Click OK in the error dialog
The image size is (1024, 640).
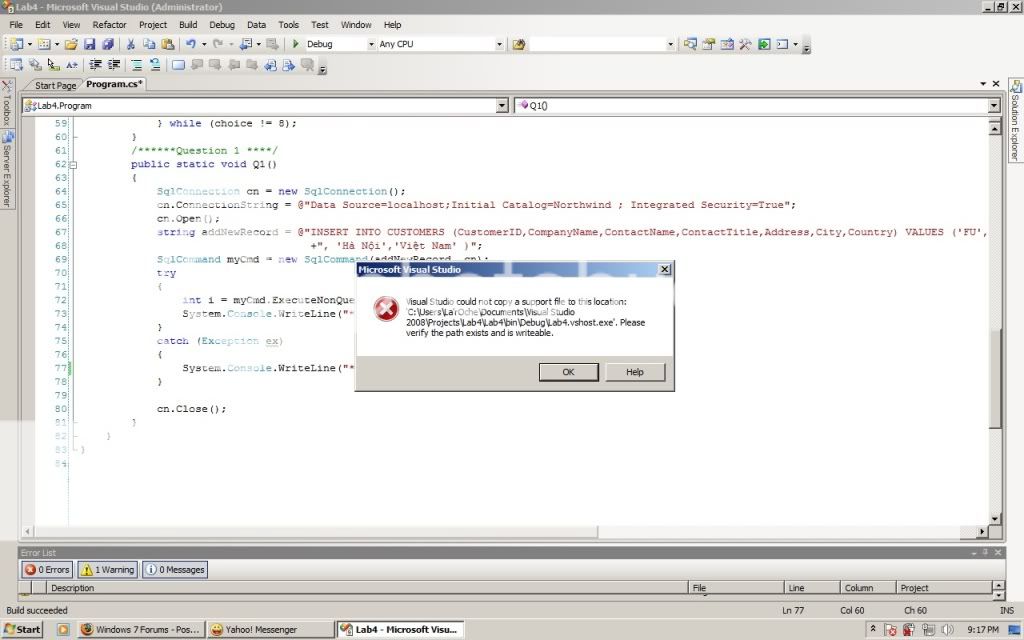pyautogui.click(x=568, y=372)
